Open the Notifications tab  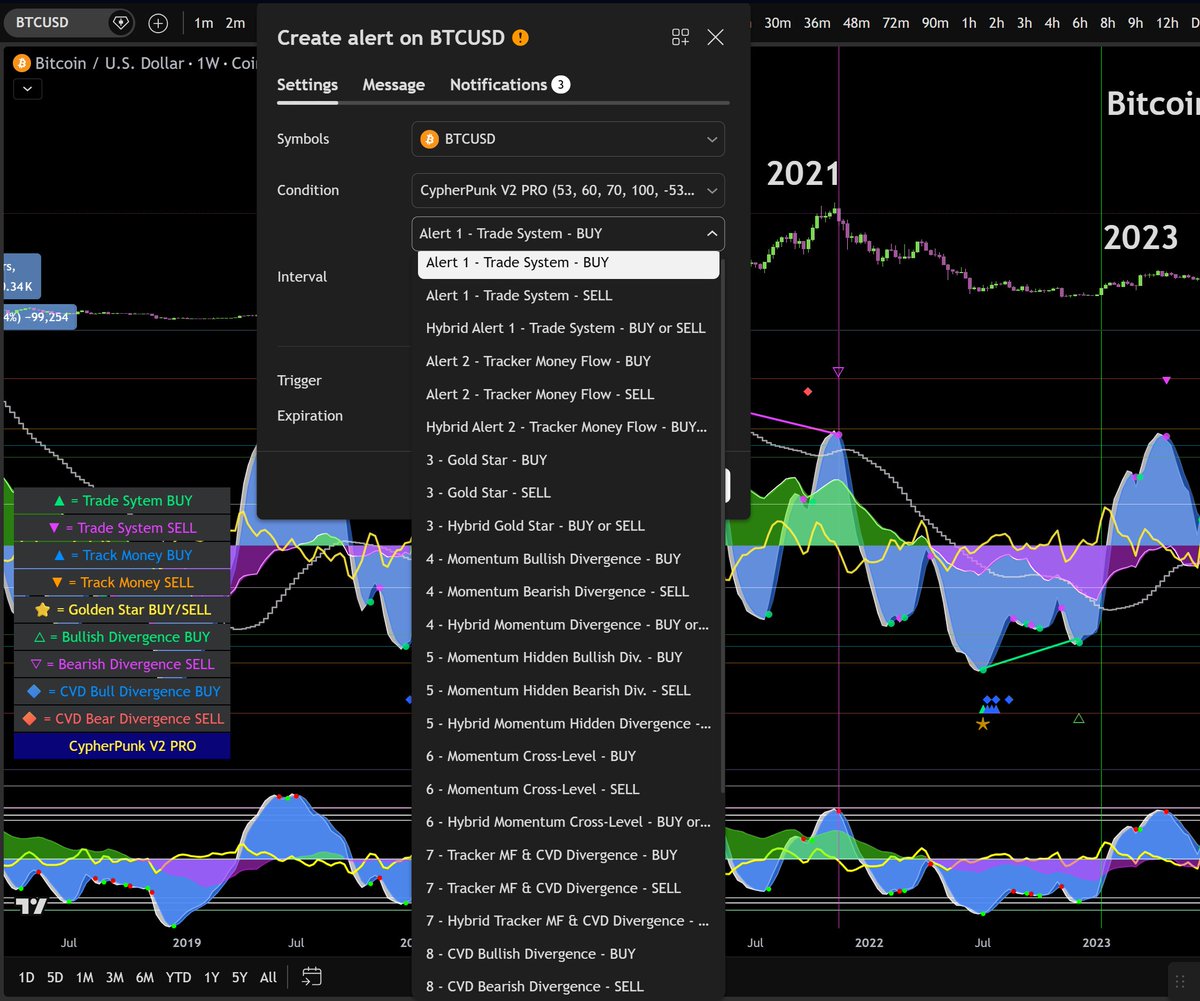(x=509, y=85)
